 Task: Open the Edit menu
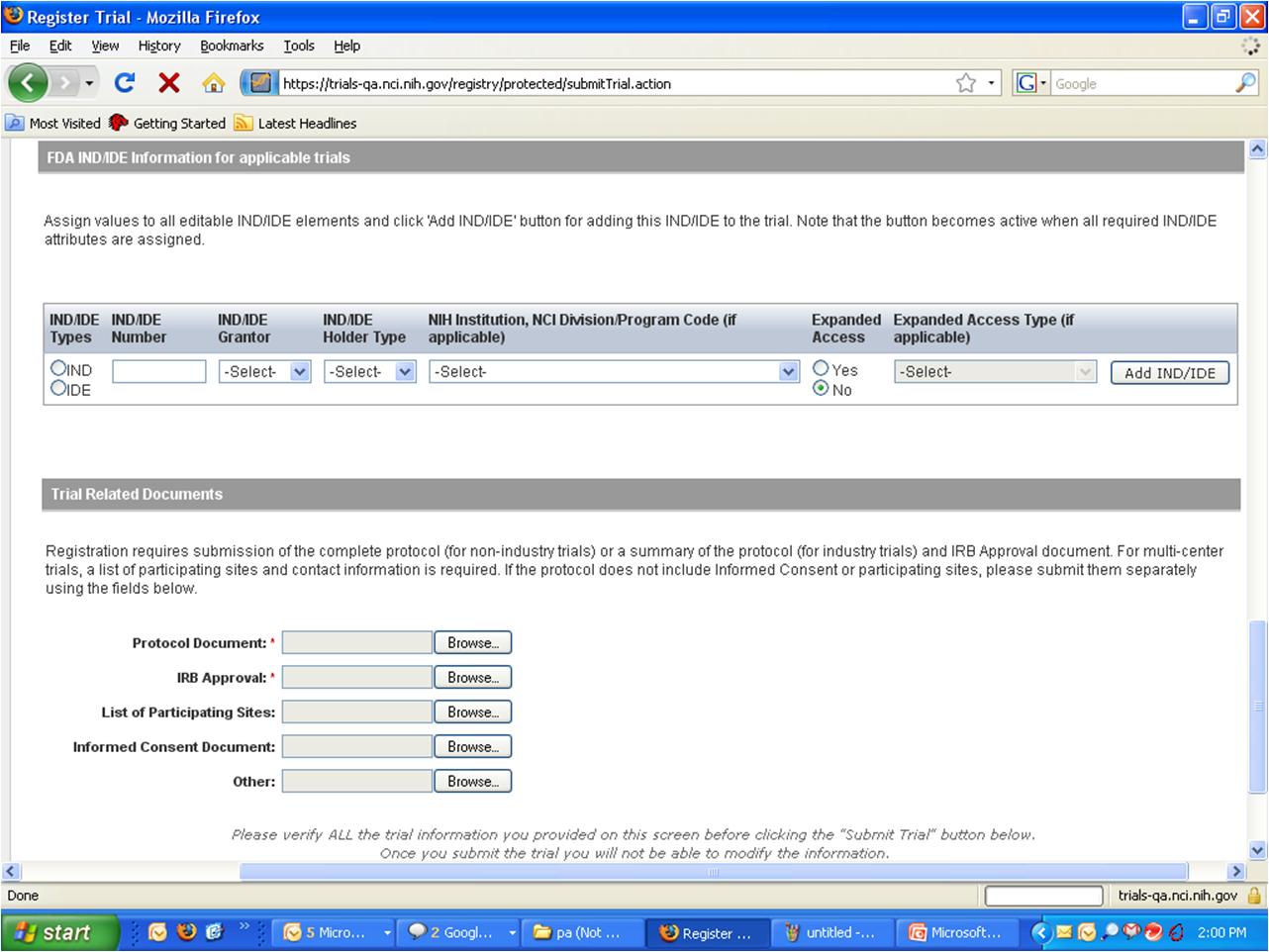point(60,46)
